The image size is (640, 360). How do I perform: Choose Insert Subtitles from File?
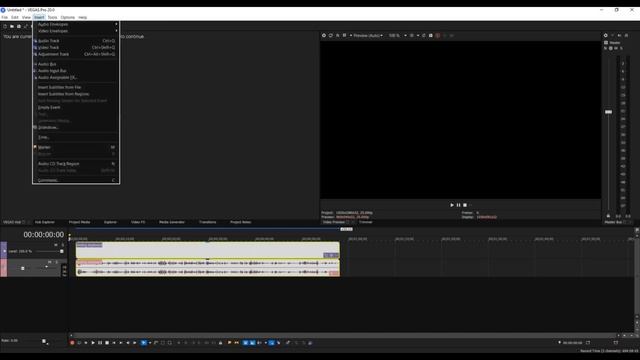click(76, 87)
